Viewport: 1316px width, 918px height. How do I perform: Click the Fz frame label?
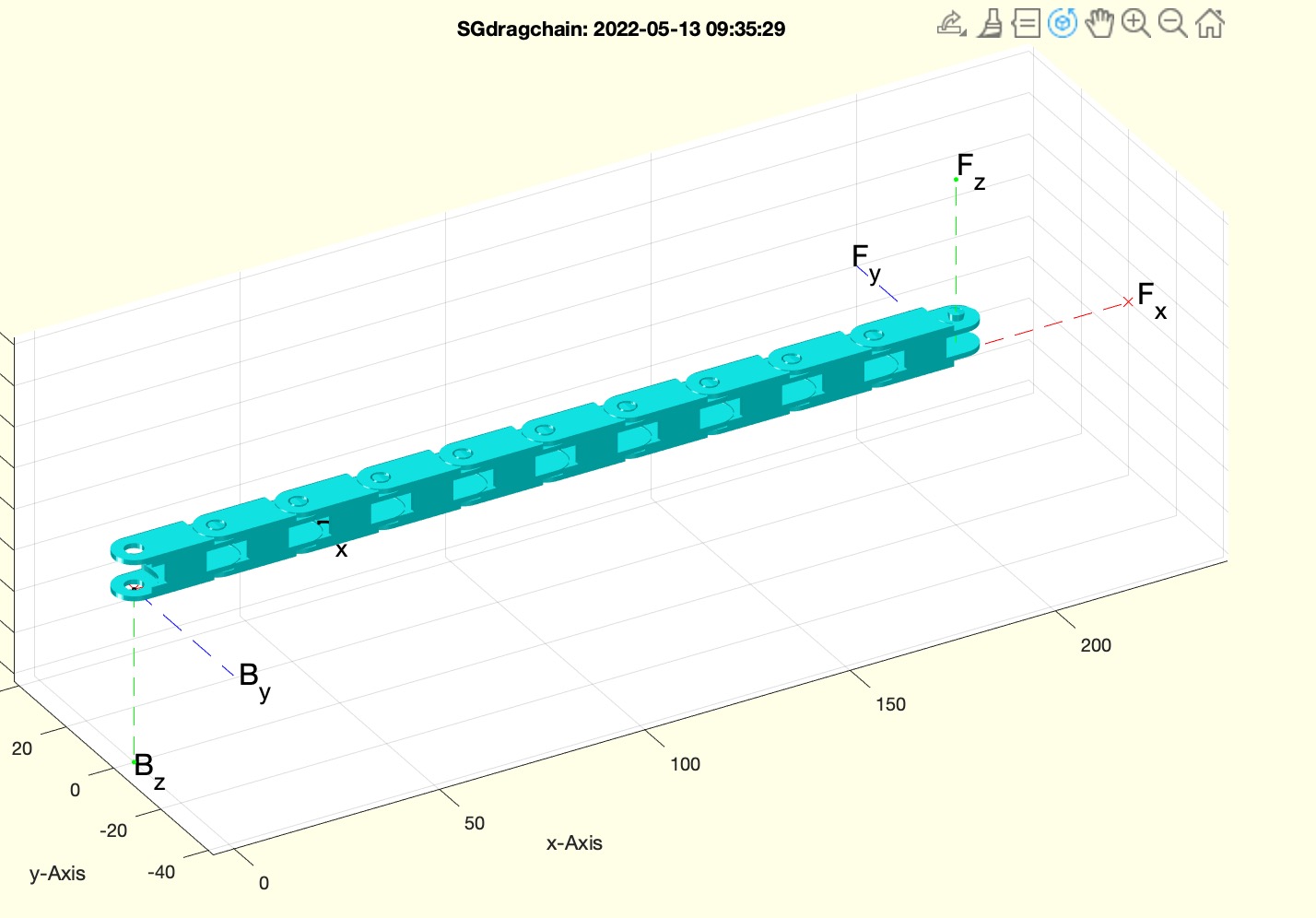pos(969,171)
